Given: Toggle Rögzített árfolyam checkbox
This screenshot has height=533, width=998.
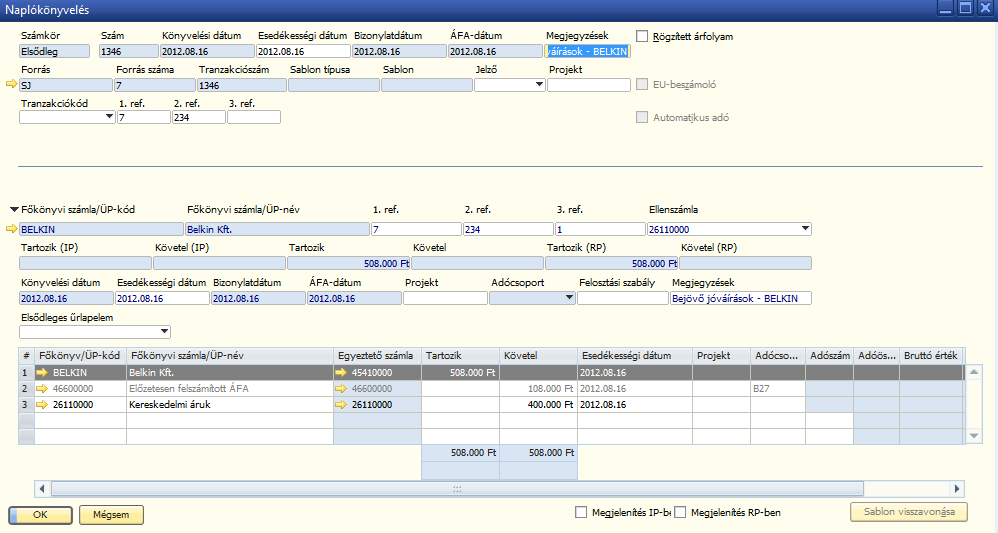Looking at the screenshot, I should (x=642, y=36).
